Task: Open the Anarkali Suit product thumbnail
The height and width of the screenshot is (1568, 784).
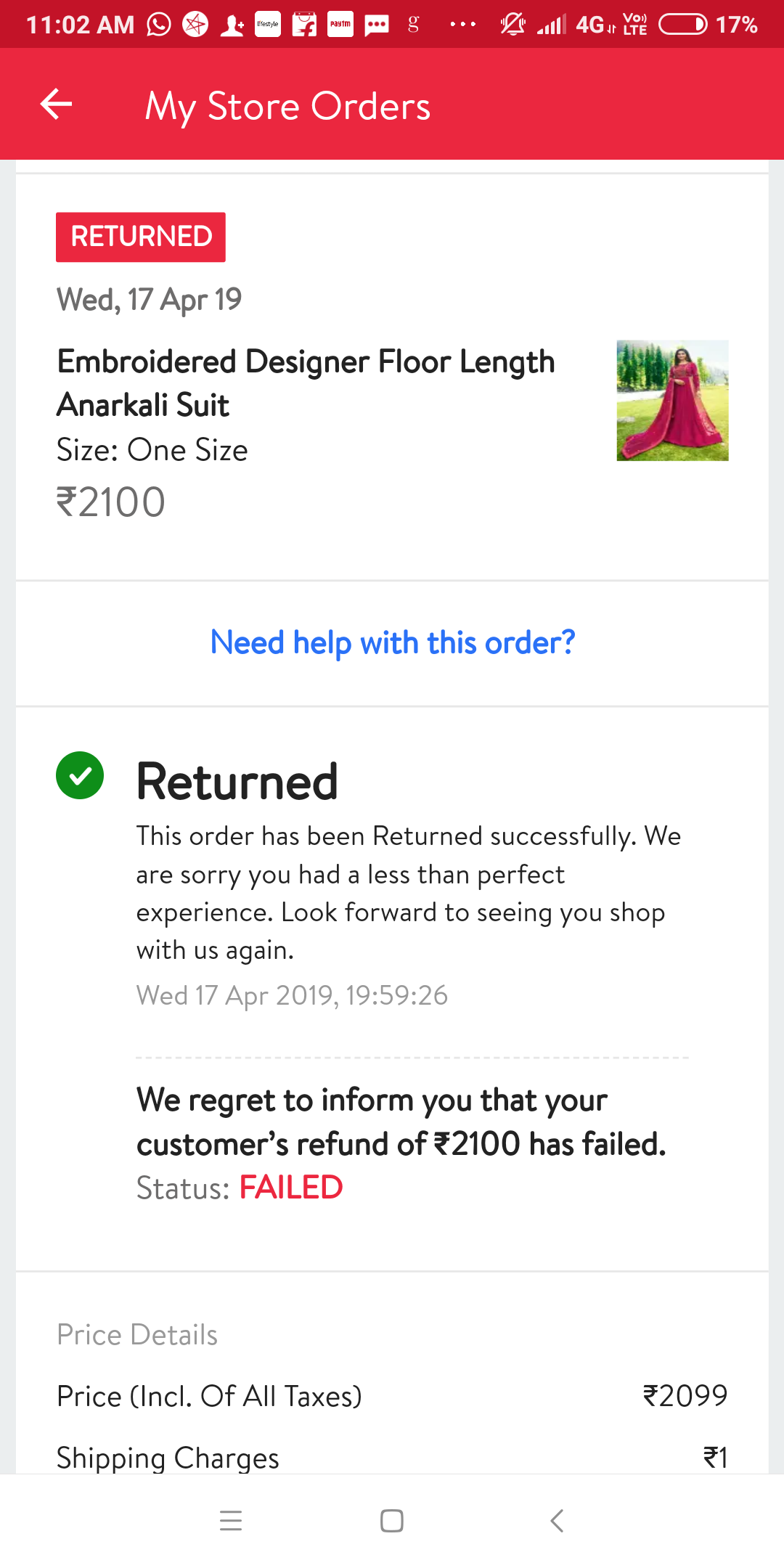Action: click(672, 400)
